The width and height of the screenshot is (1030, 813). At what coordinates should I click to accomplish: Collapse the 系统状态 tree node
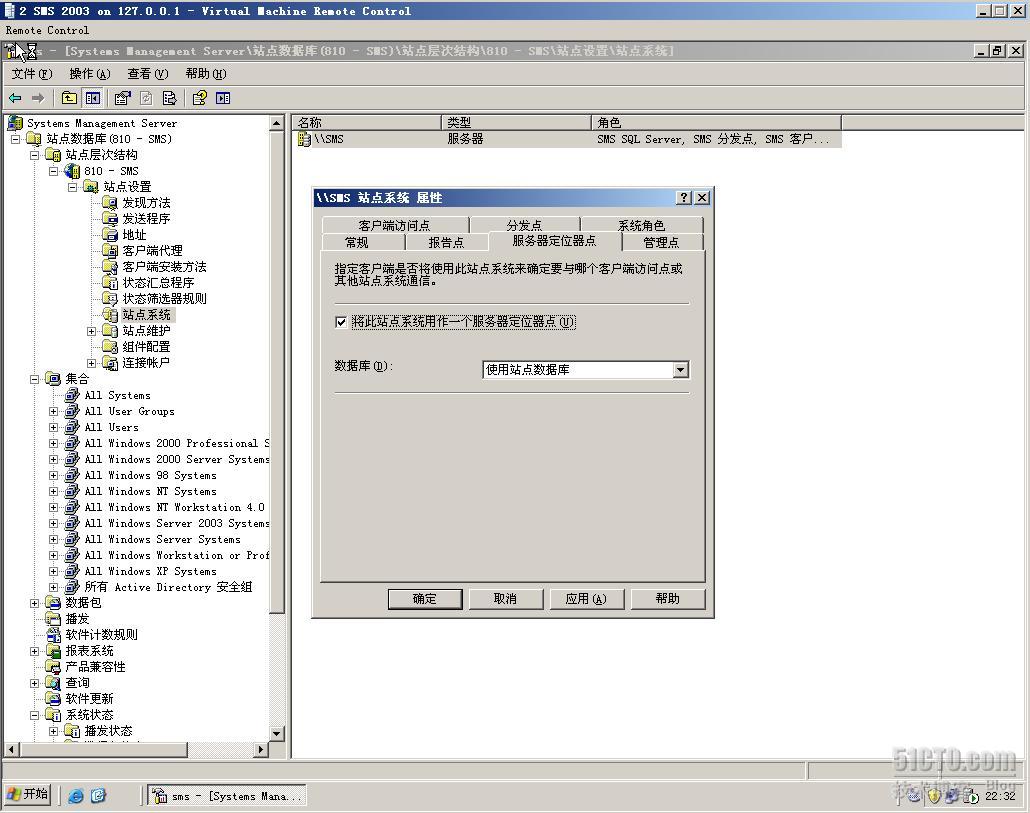[x=35, y=715]
